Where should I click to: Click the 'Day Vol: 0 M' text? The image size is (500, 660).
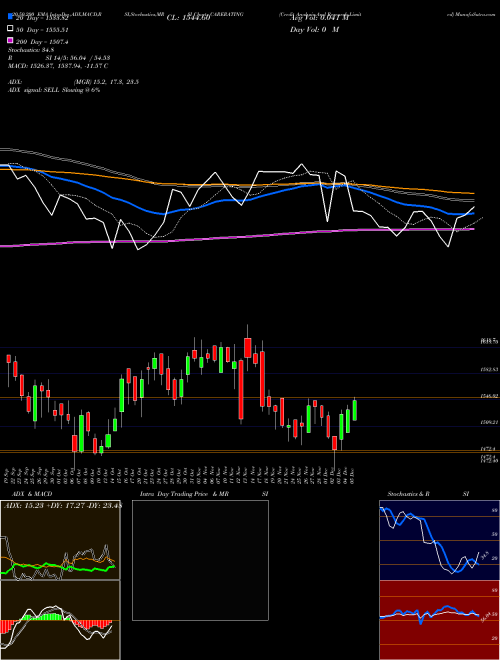click(x=314, y=30)
